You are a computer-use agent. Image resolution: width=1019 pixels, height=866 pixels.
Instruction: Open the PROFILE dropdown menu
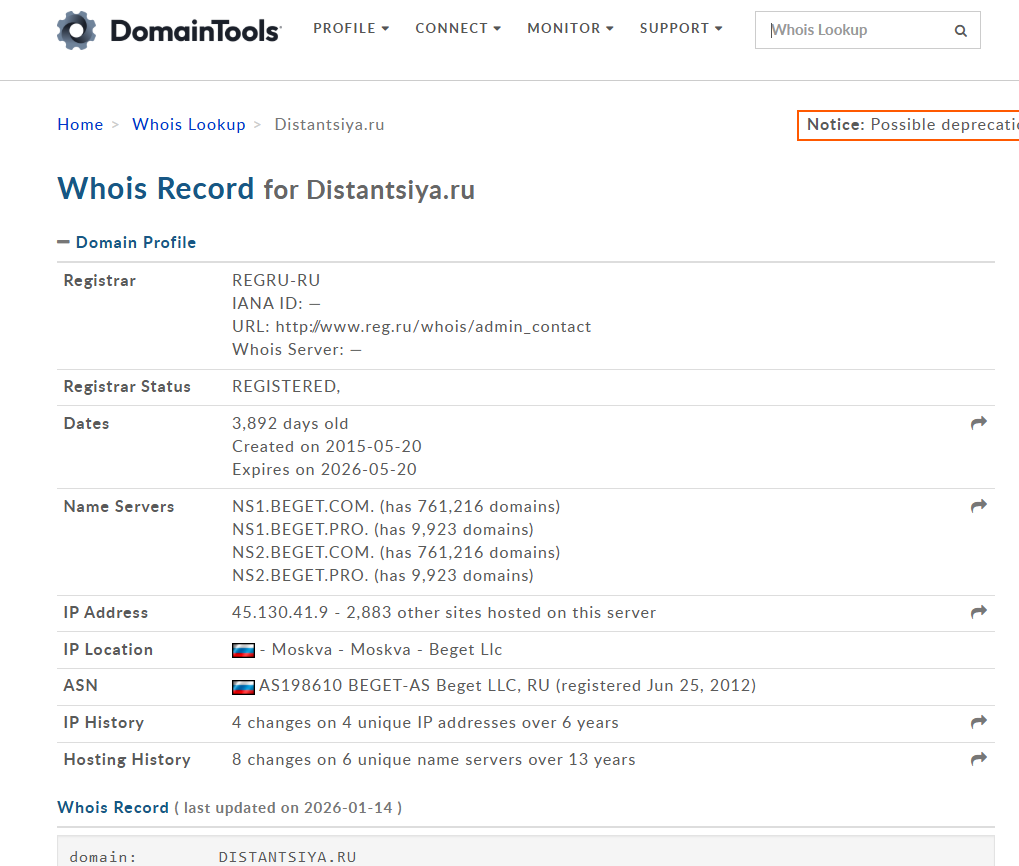351,29
